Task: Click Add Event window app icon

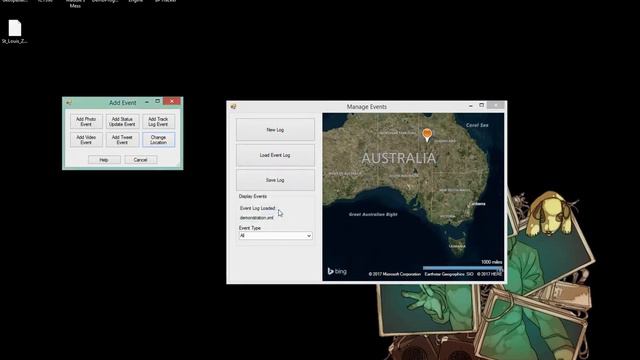Action: point(69,102)
